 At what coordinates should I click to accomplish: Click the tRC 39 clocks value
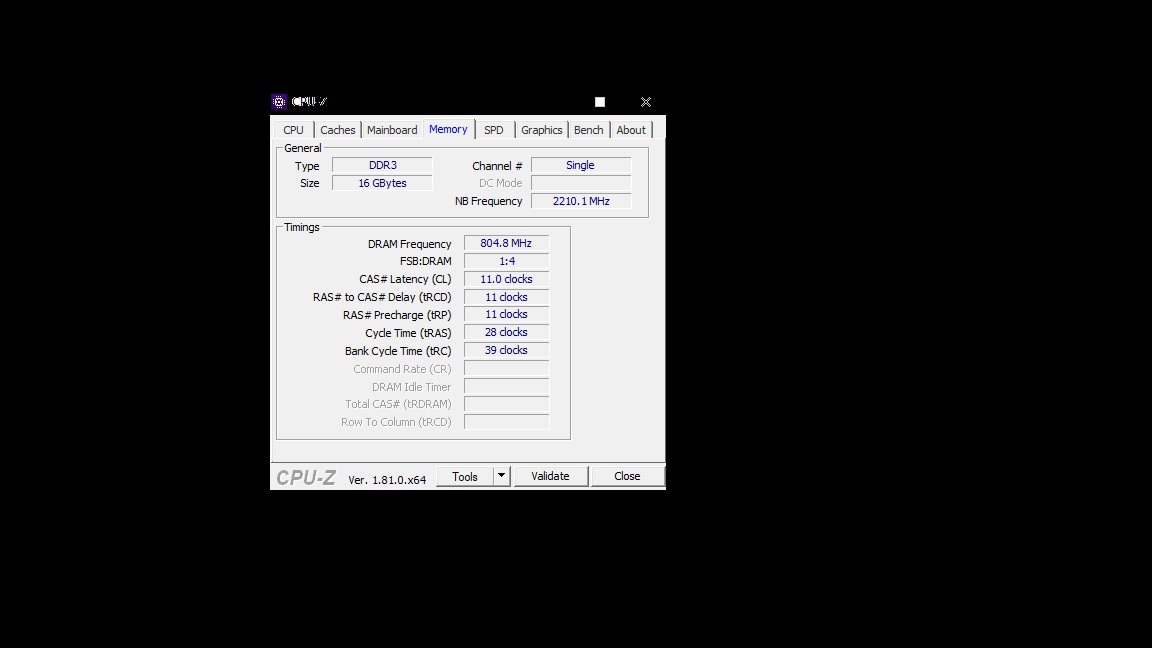click(x=506, y=350)
